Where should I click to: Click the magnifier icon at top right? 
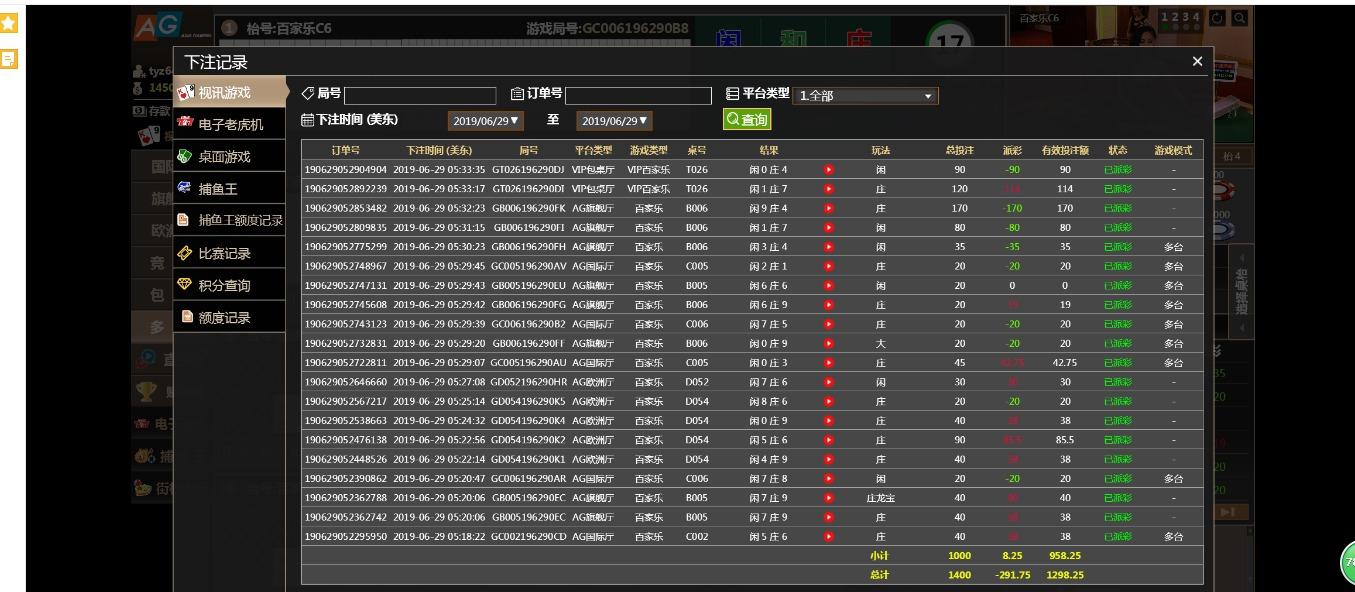pos(1240,18)
